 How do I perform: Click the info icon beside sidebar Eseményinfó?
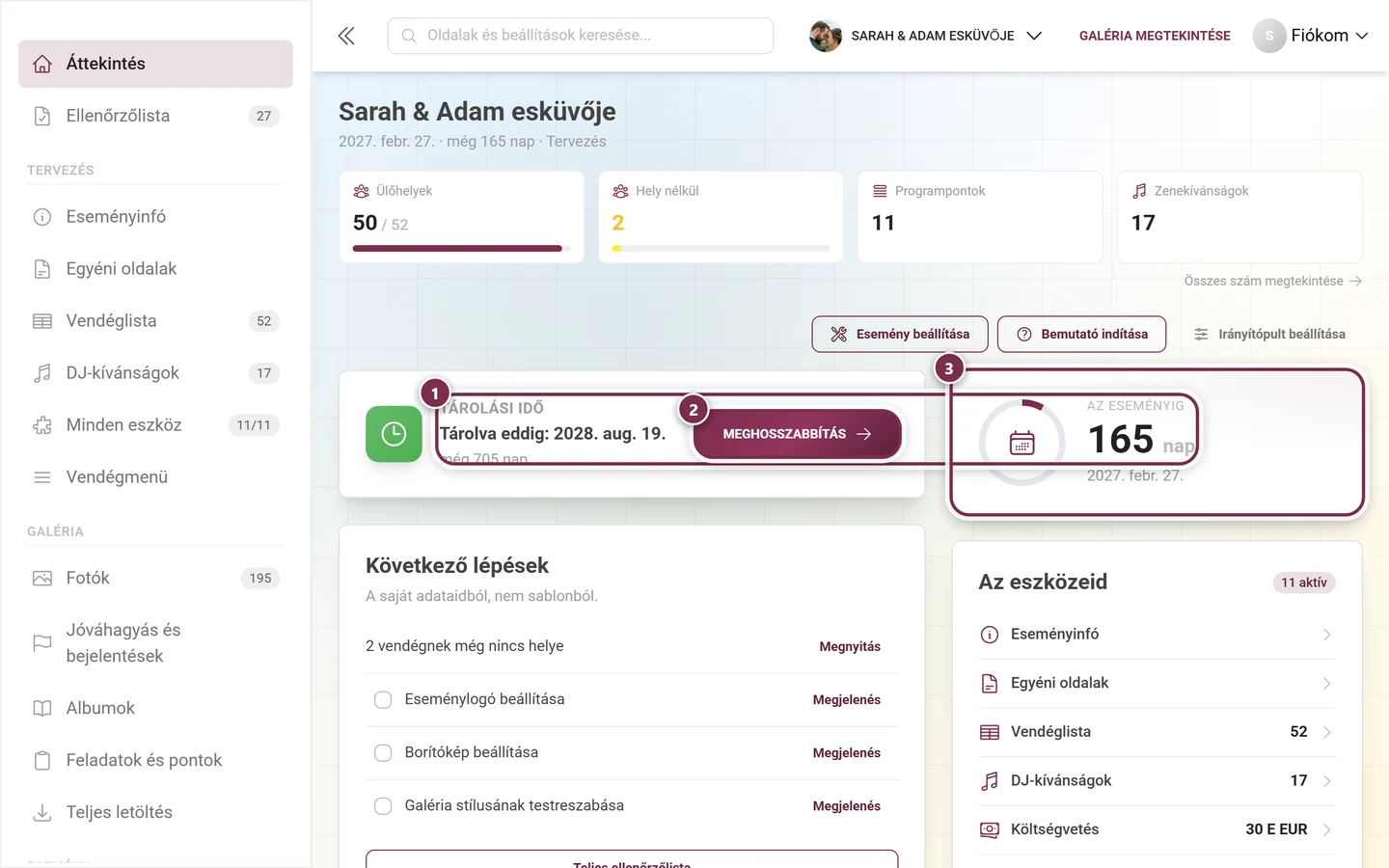click(42, 217)
